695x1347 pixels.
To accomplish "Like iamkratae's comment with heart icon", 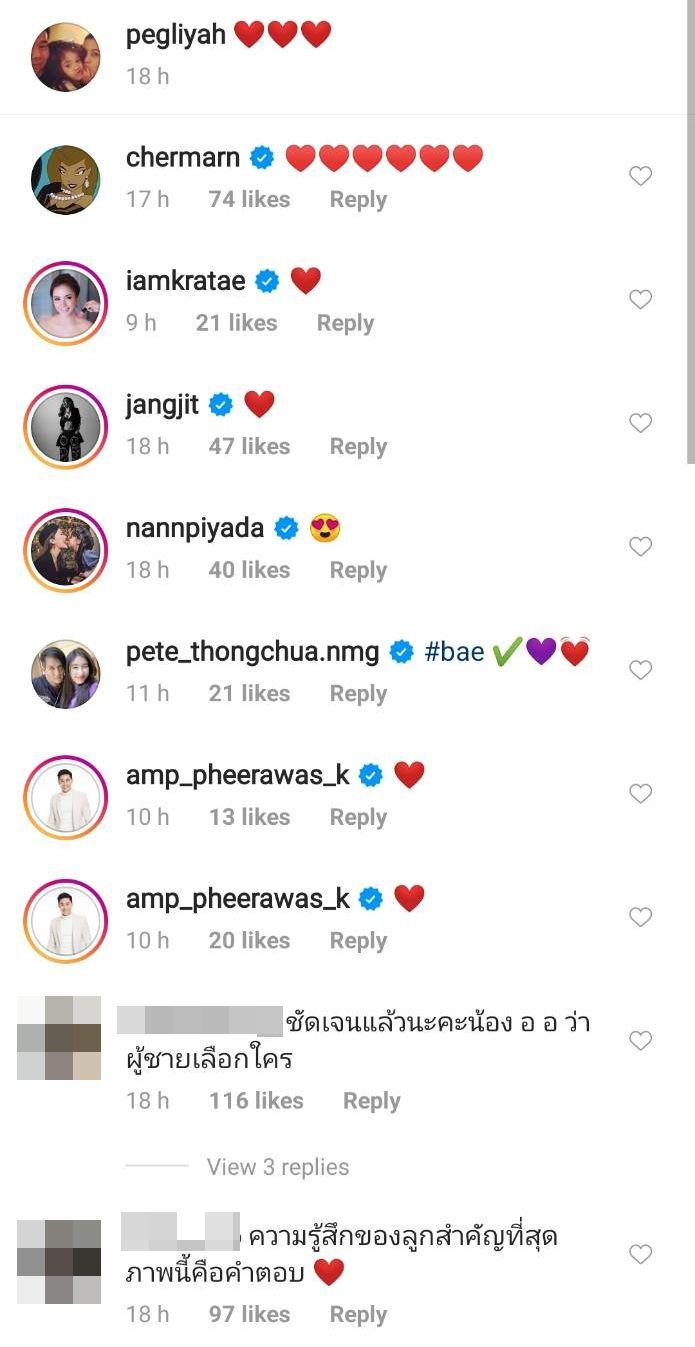I will [640, 300].
